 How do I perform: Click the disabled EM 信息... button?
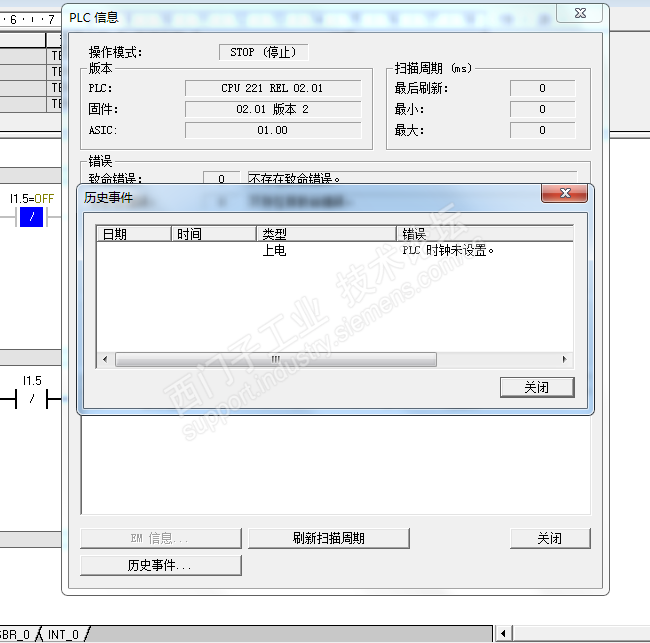pos(161,538)
